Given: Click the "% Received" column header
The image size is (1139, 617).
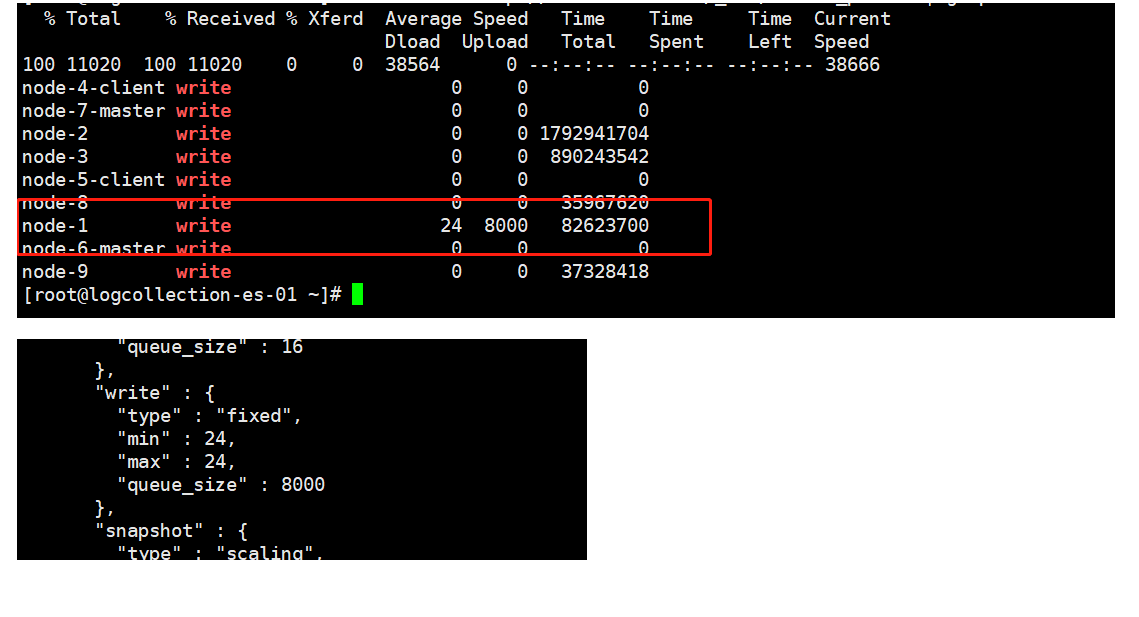Looking at the screenshot, I should click(220, 19).
